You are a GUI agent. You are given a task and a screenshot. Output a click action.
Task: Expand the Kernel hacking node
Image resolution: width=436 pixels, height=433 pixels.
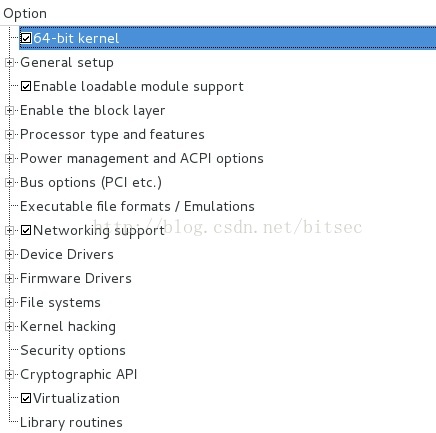click(x=9, y=326)
